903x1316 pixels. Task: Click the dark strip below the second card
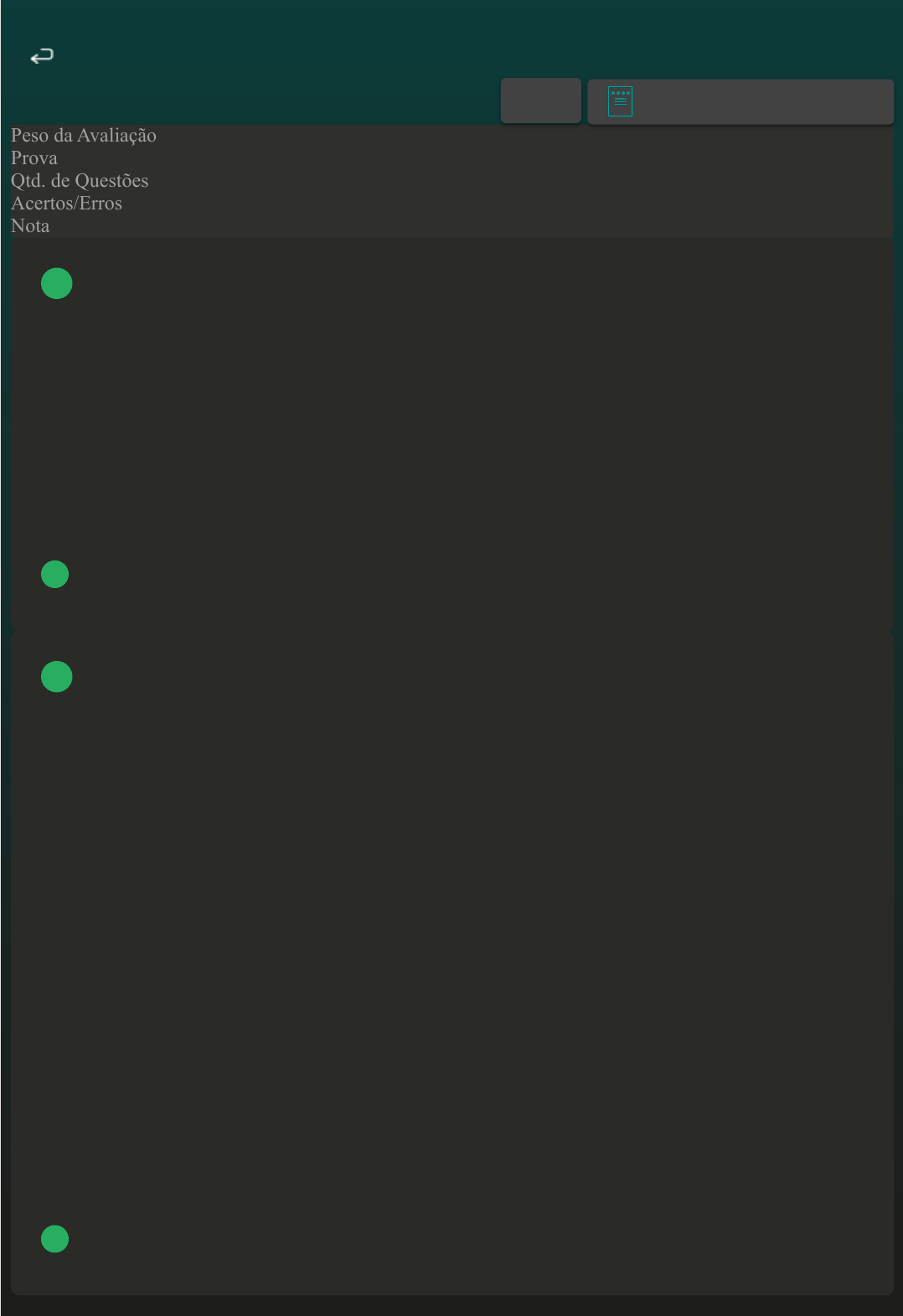(452, 1306)
